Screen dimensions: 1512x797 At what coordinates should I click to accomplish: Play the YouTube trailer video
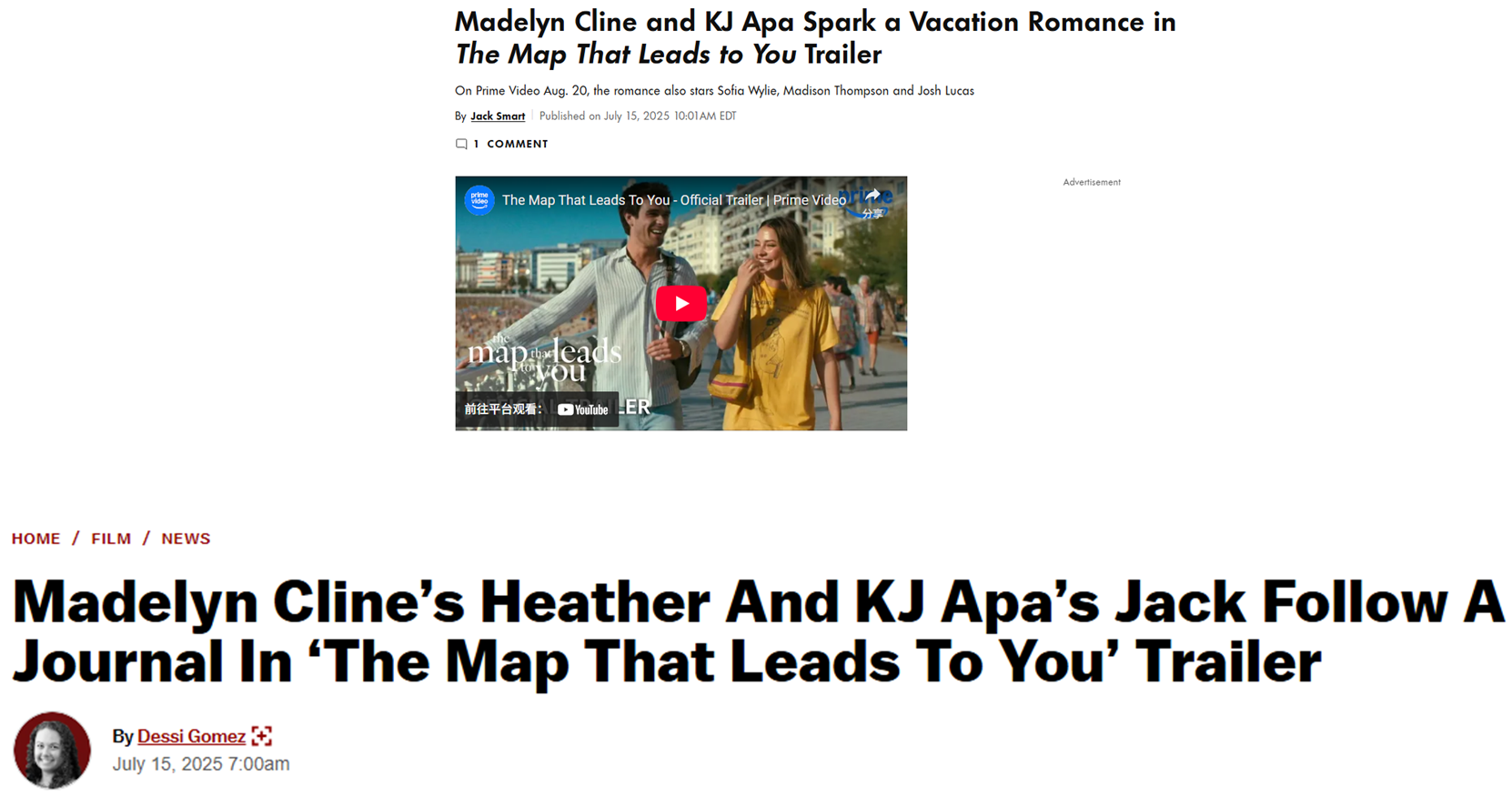(680, 304)
